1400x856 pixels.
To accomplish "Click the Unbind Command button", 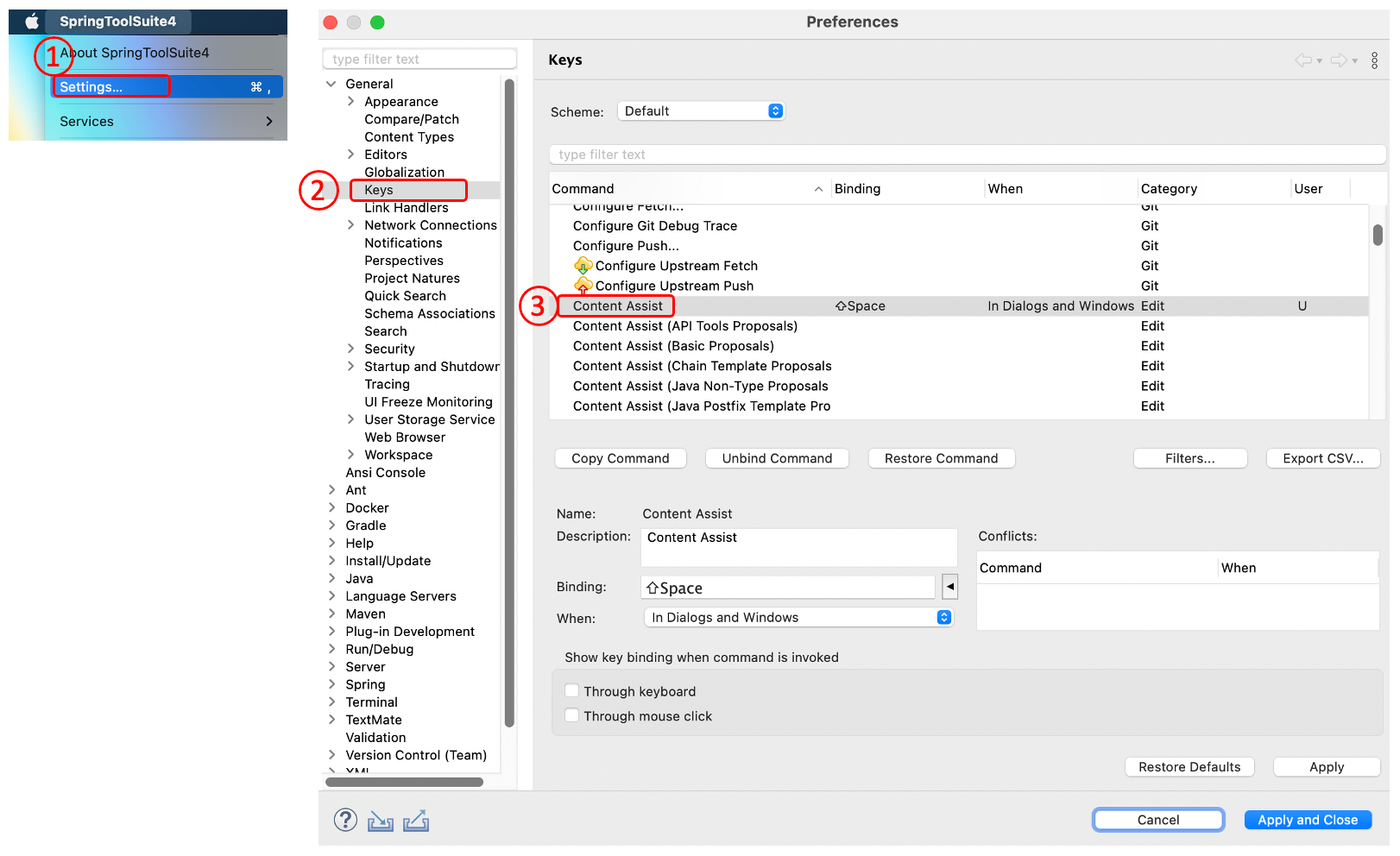I will coord(777,458).
